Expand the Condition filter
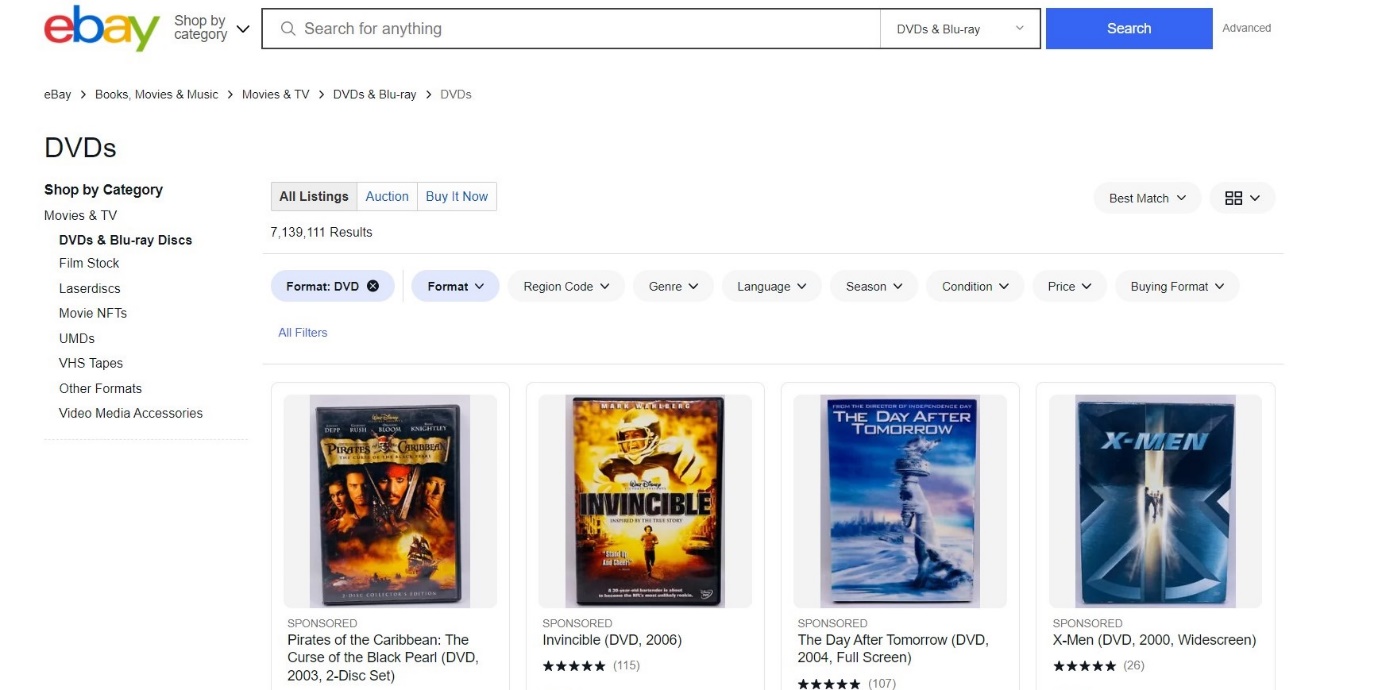The height and width of the screenshot is (690, 1378). [975, 286]
